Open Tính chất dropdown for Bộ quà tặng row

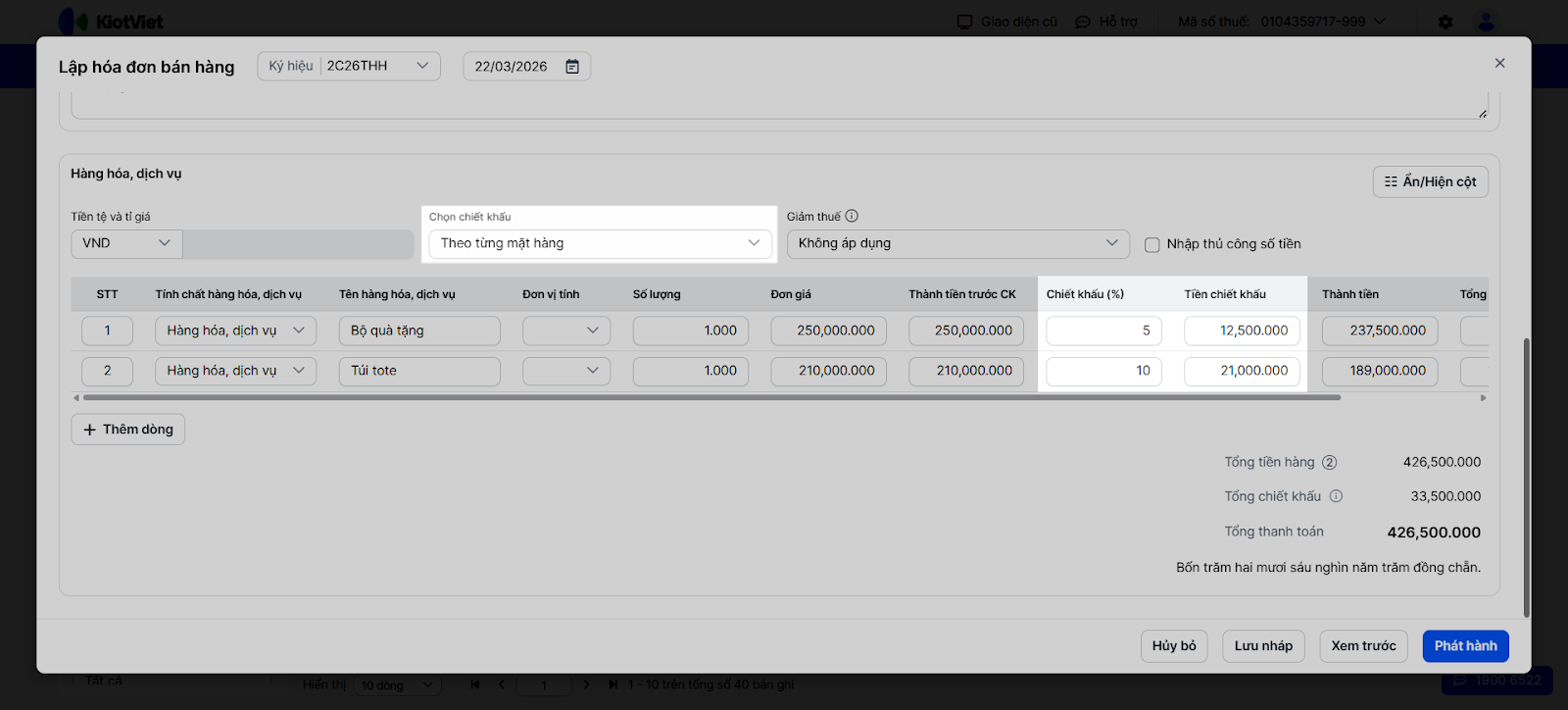[235, 330]
